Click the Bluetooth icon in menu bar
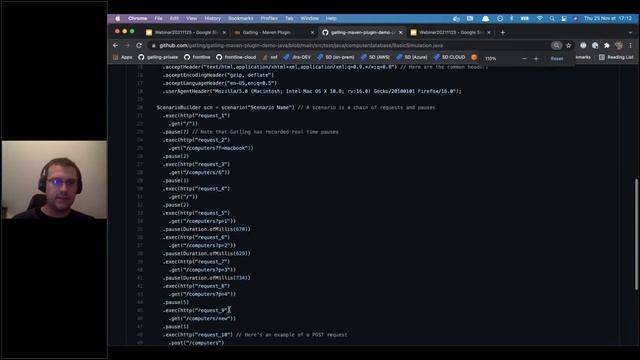This screenshot has width=640, height=360. (x=512, y=18)
